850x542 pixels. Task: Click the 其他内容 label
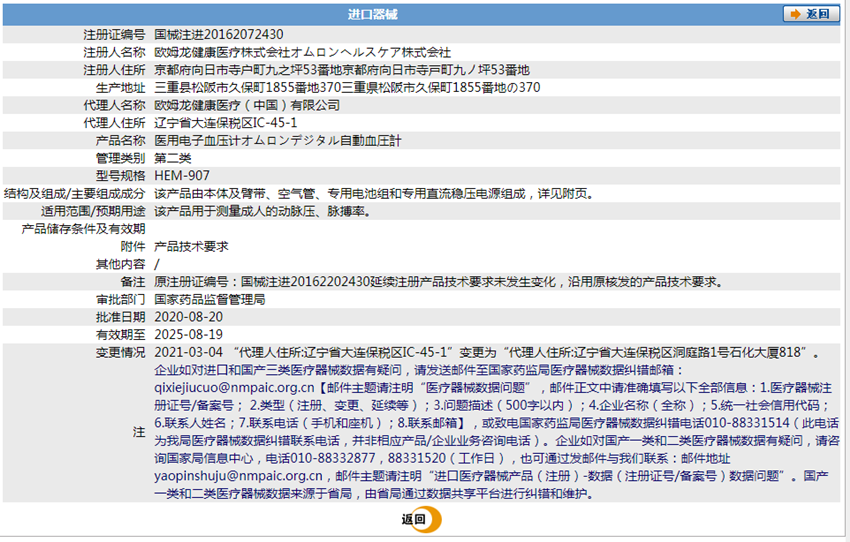(x=120, y=264)
